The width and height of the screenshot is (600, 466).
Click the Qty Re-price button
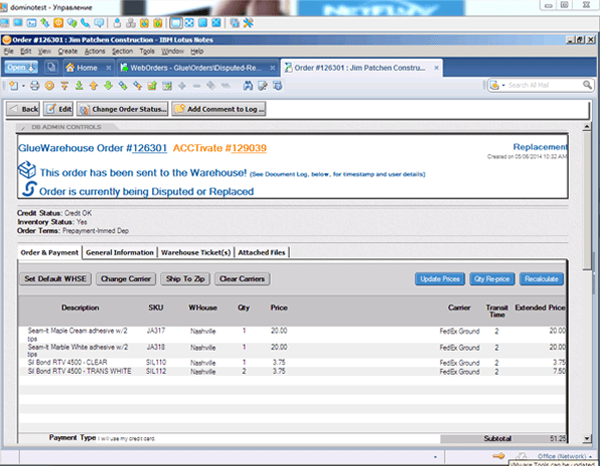(492, 279)
